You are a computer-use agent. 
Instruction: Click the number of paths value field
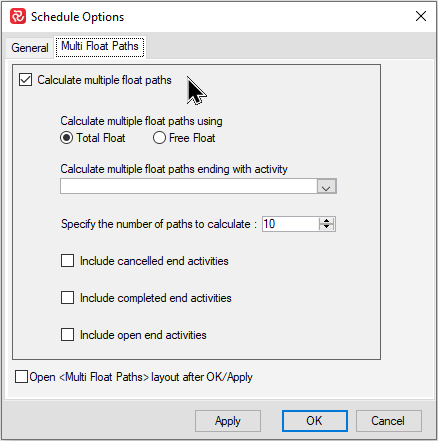290,224
